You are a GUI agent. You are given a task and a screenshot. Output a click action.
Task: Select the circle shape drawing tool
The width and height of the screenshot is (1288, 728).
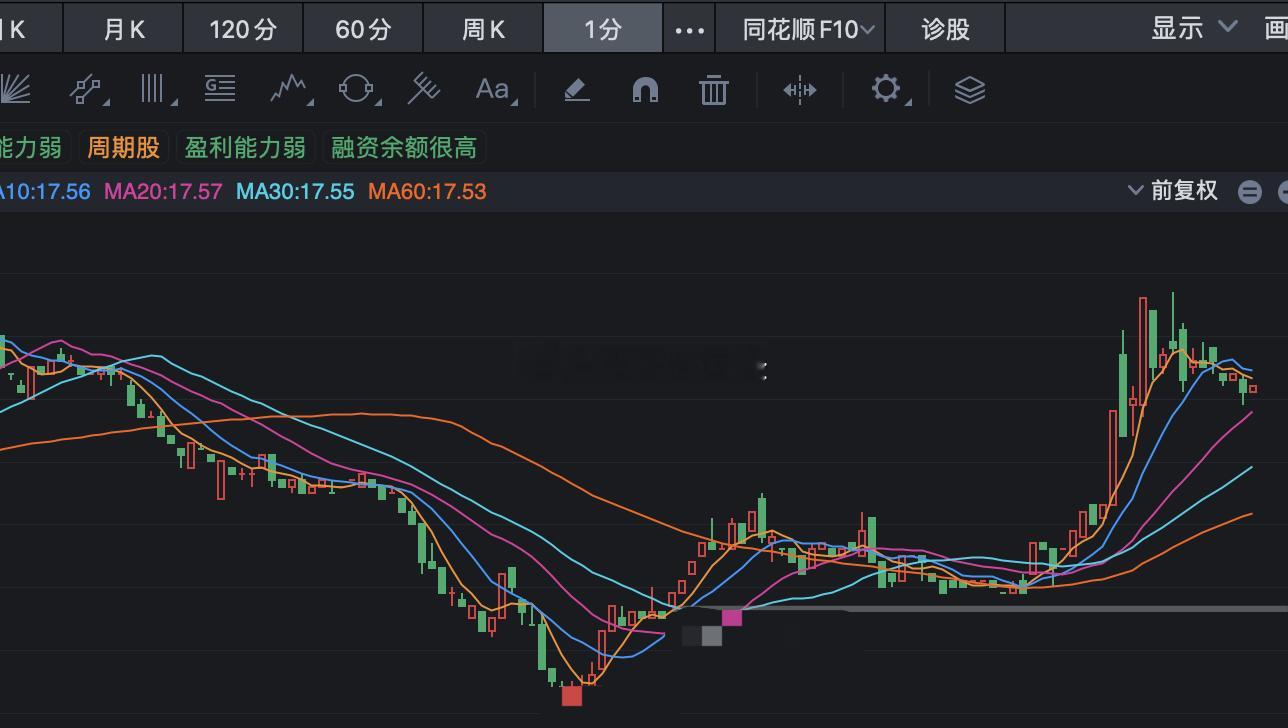click(x=358, y=89)
